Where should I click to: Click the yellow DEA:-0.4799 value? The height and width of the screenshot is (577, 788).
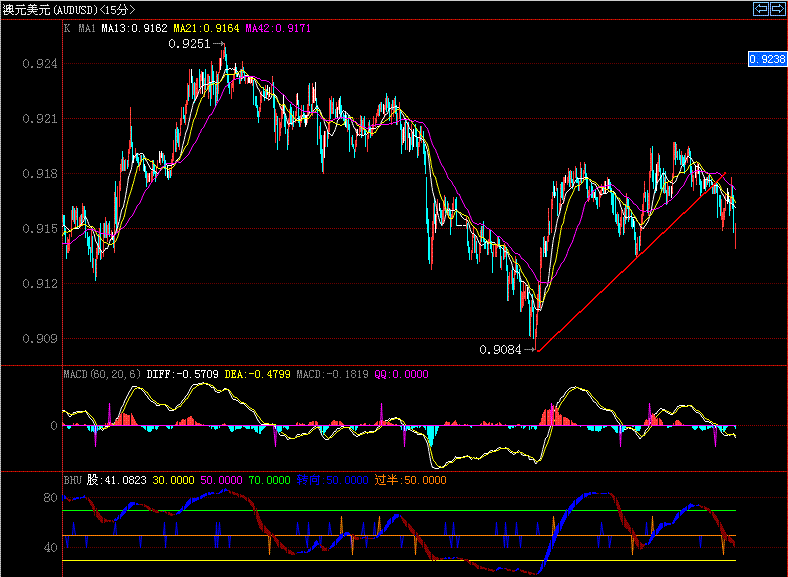point(257,374)
